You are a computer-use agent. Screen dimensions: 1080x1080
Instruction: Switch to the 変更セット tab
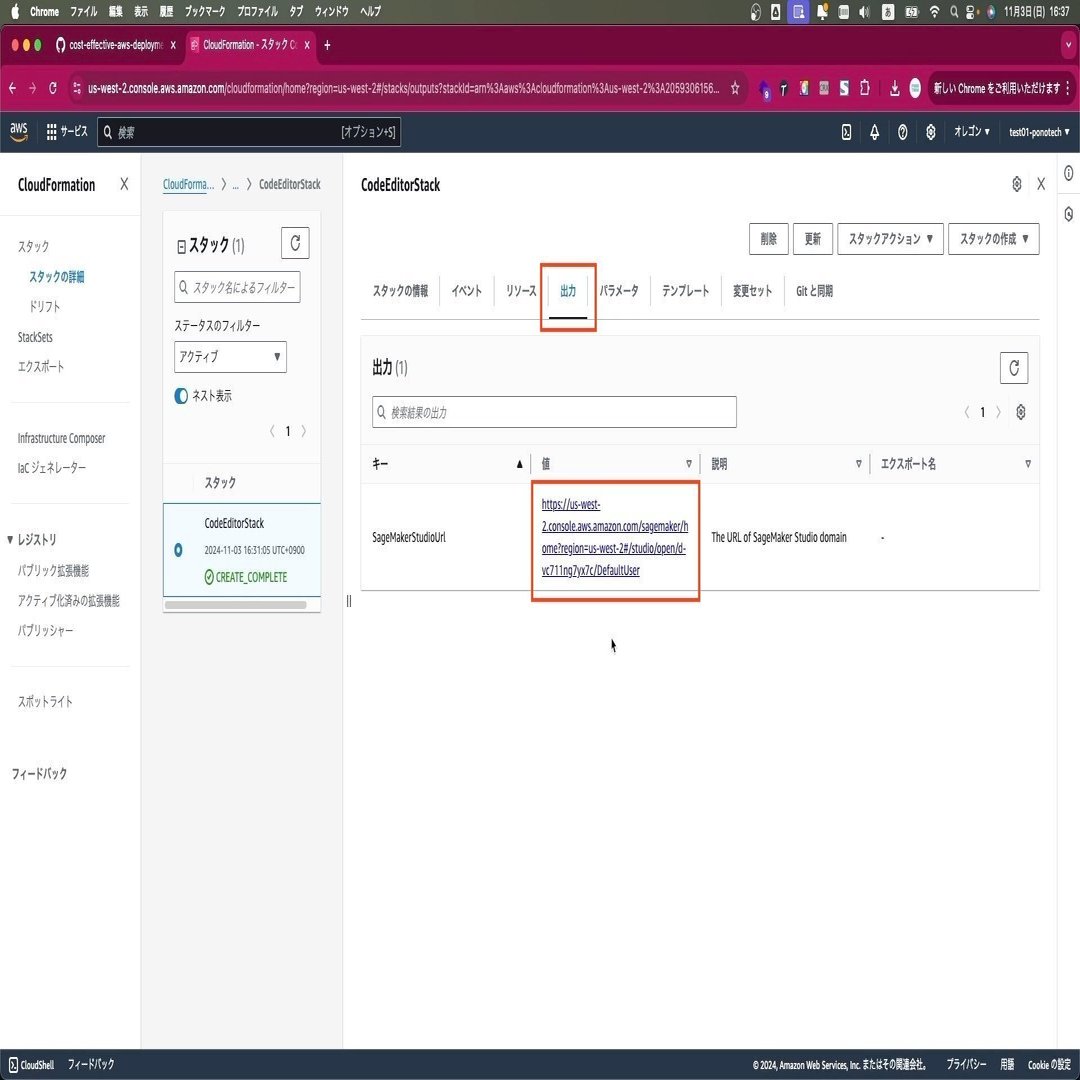pyautogui.click(x=752, y=291)
